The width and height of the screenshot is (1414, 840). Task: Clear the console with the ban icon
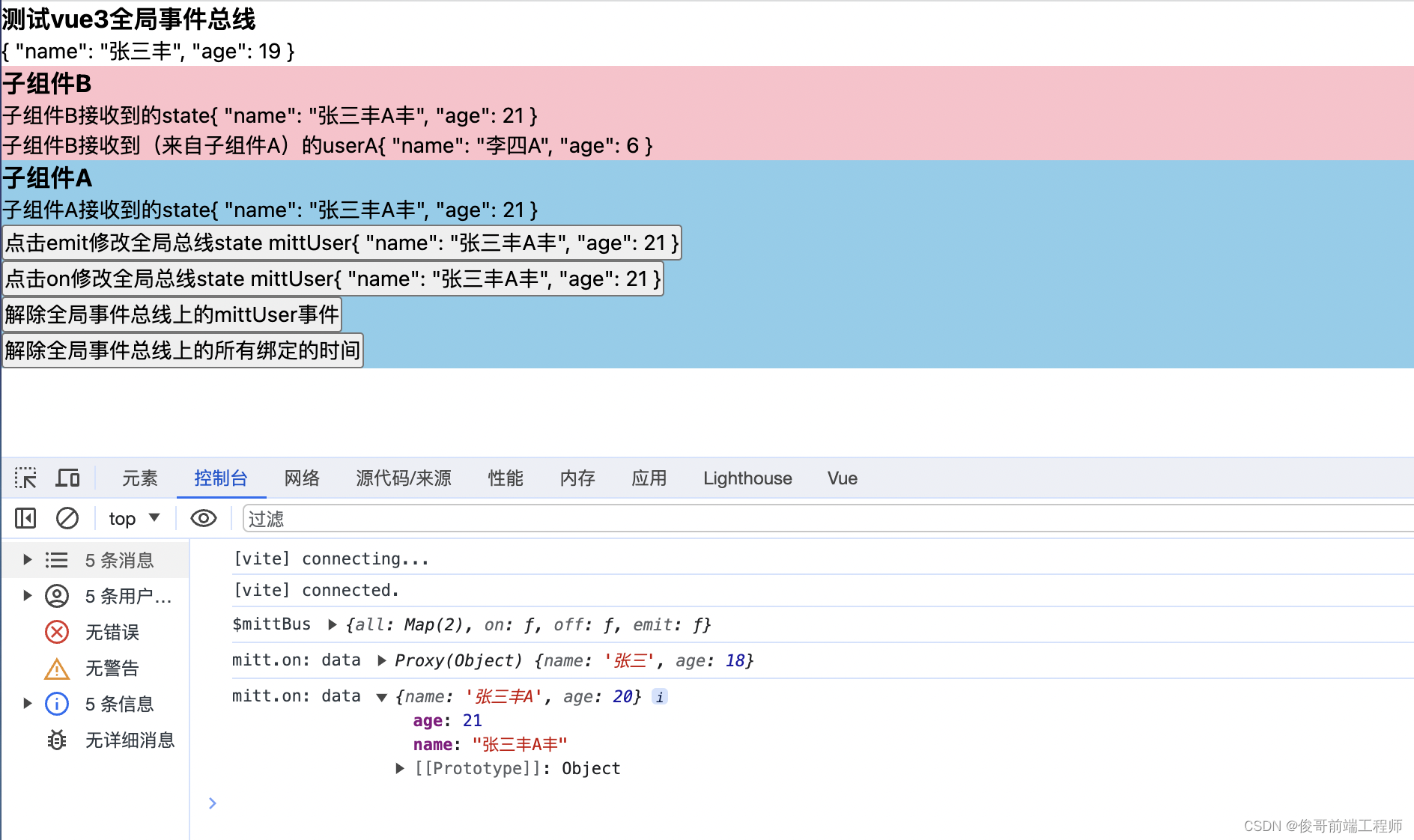click(x=67, y=518)
